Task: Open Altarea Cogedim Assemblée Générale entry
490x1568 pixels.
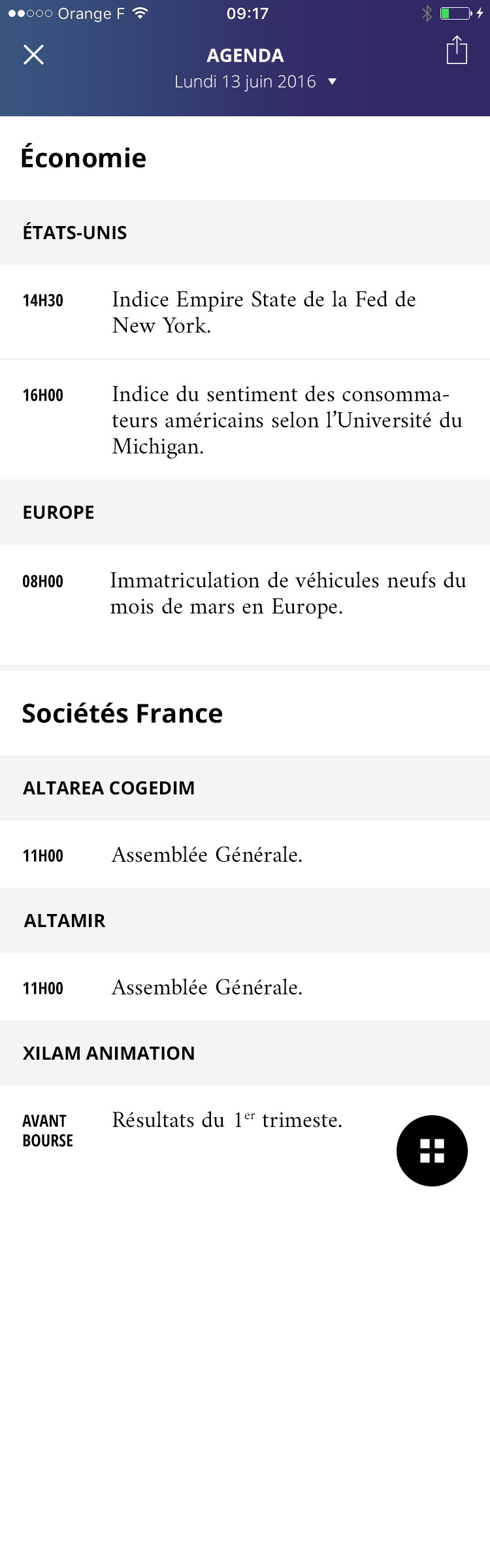Action: [207, 855]
